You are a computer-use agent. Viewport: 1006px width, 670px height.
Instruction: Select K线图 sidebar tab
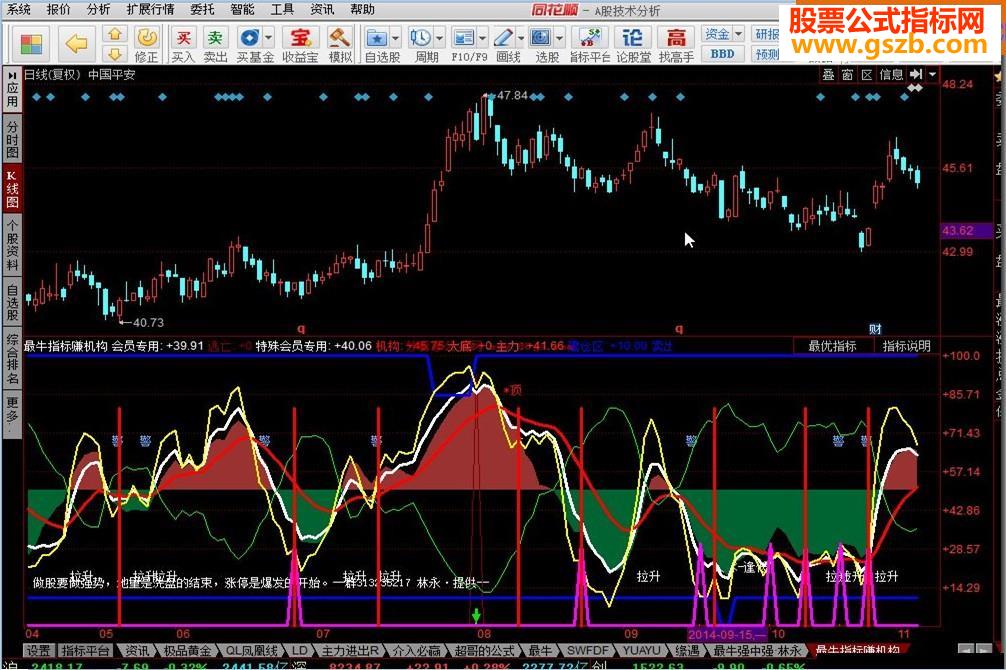[12, 188]
